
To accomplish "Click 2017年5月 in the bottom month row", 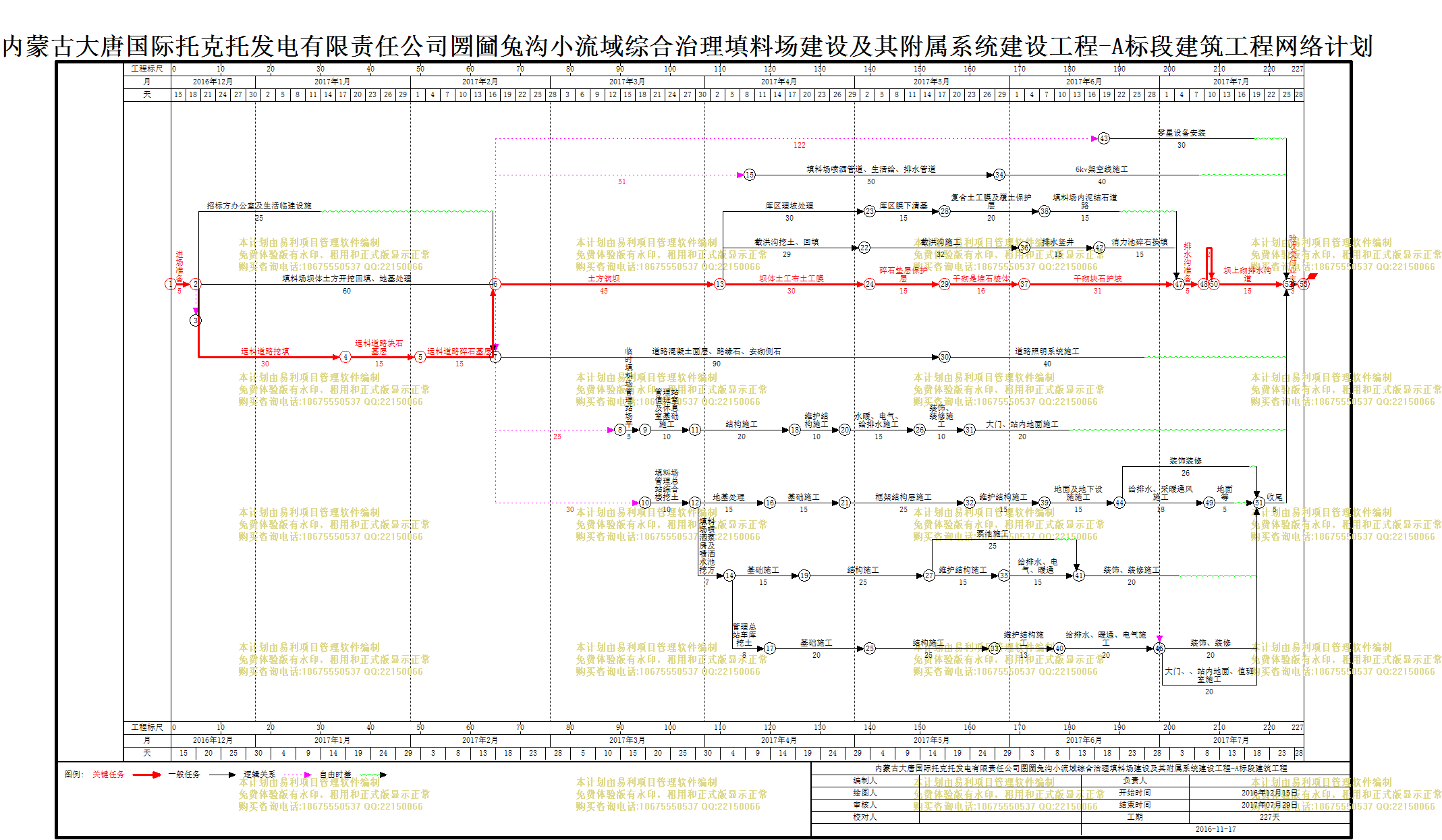I will tap(931, 740).
